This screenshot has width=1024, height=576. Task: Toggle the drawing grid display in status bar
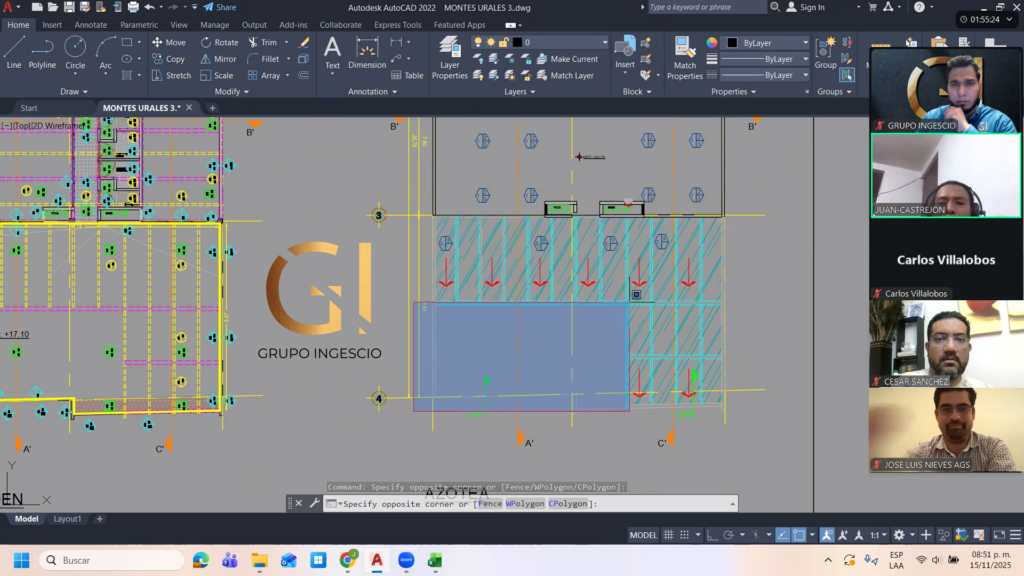point(669,535)
